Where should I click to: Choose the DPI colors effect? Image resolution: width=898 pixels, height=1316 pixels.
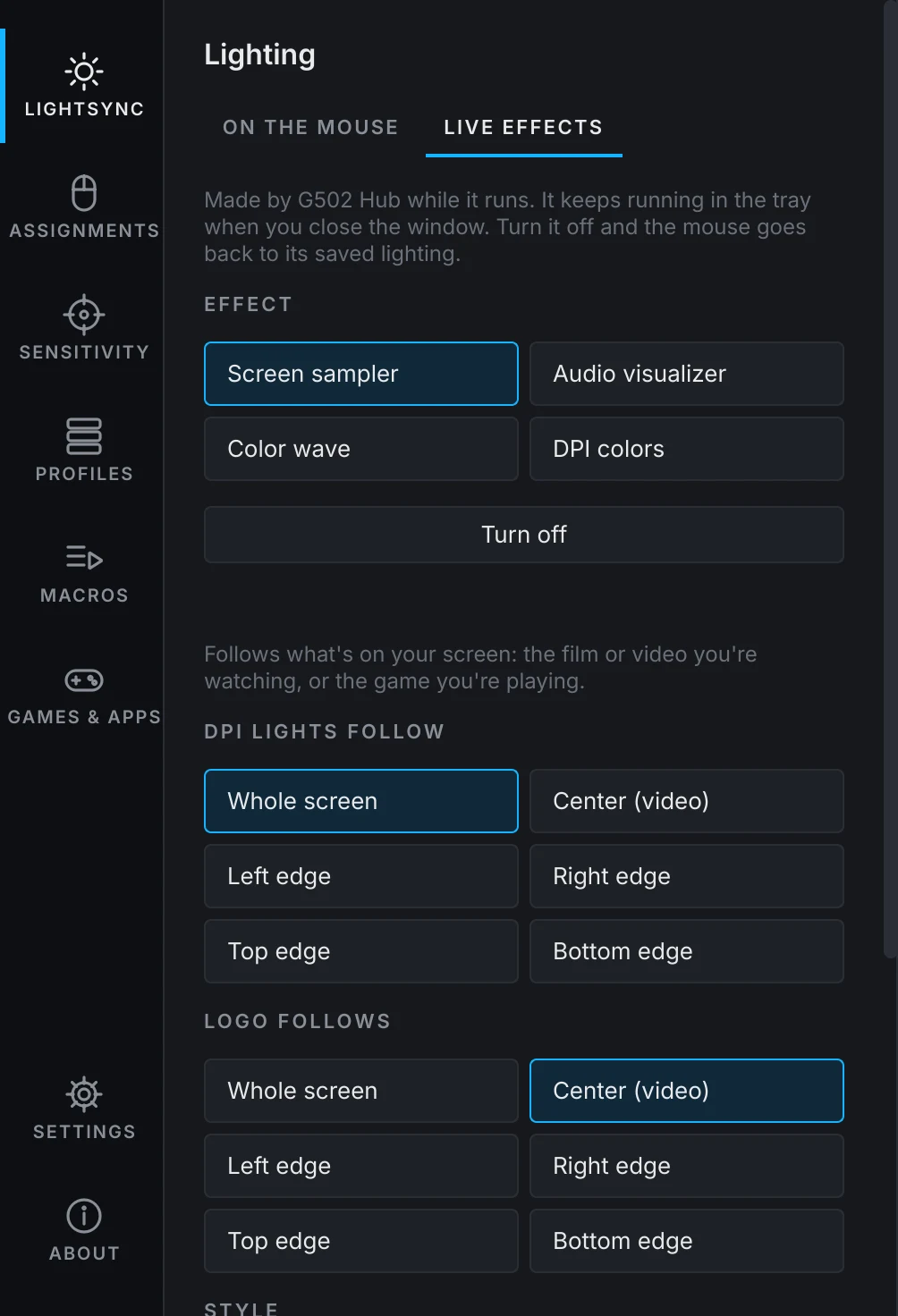click(x=687, y=449)
